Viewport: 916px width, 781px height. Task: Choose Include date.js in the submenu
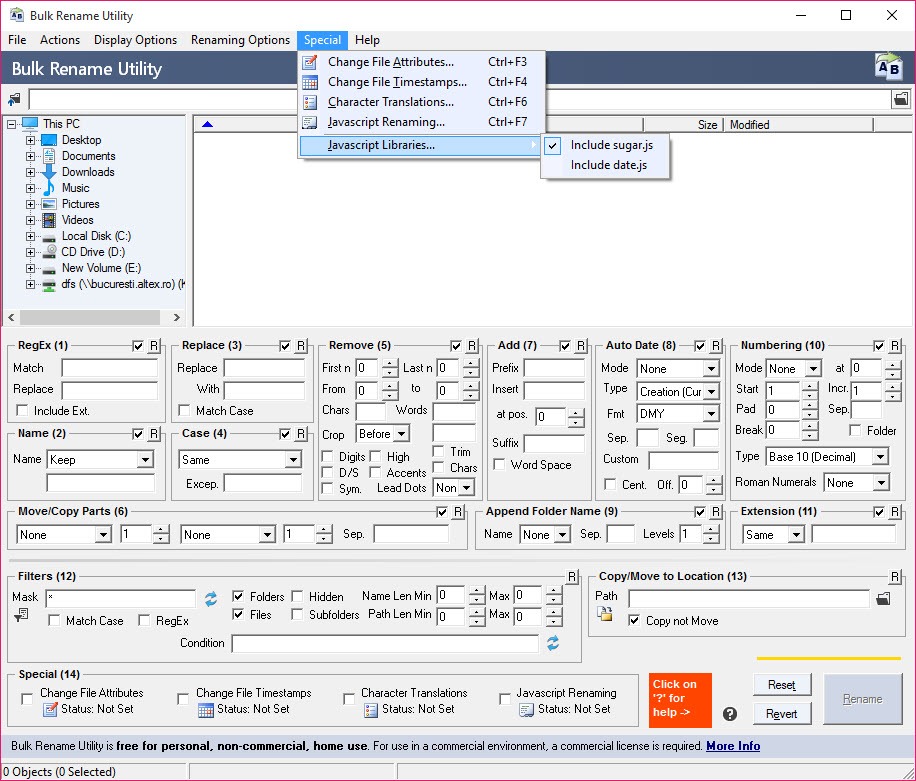pyautogui.click(x=605, y=165)
